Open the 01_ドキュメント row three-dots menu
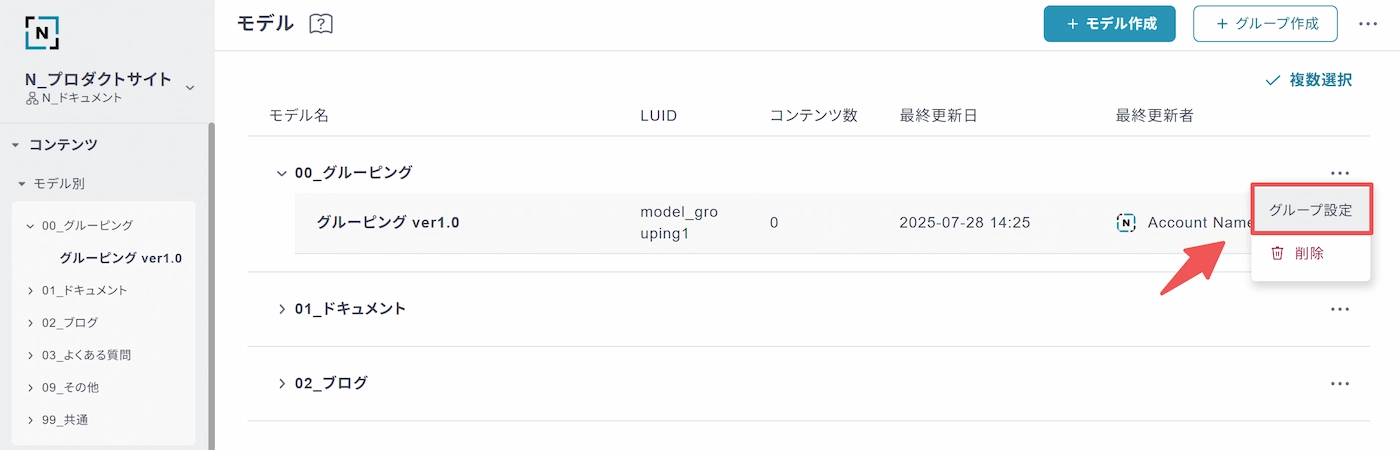 [x=1340, y=309]
